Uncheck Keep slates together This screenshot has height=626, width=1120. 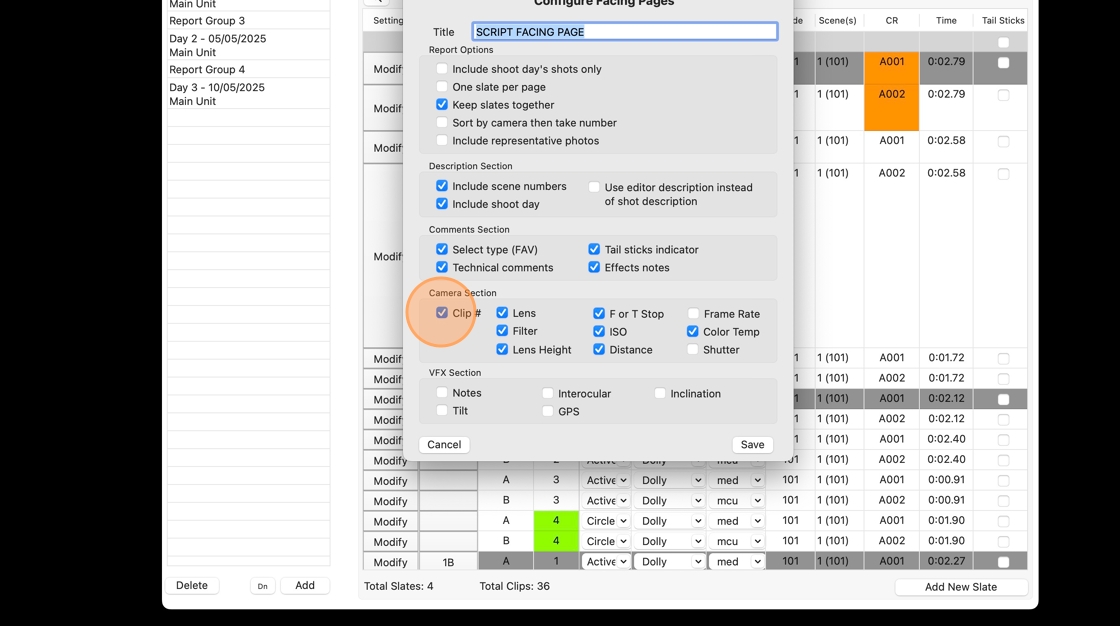tap(442, 104)
